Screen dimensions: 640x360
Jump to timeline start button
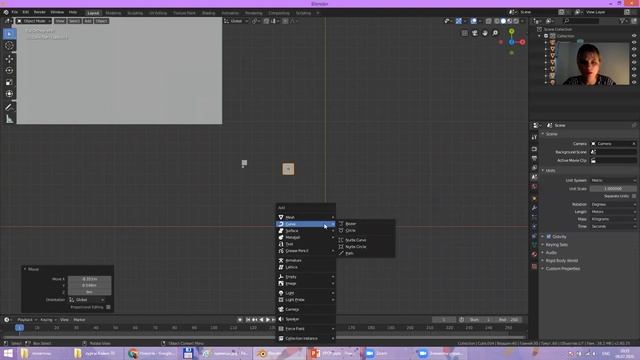(x=248, y=320)
